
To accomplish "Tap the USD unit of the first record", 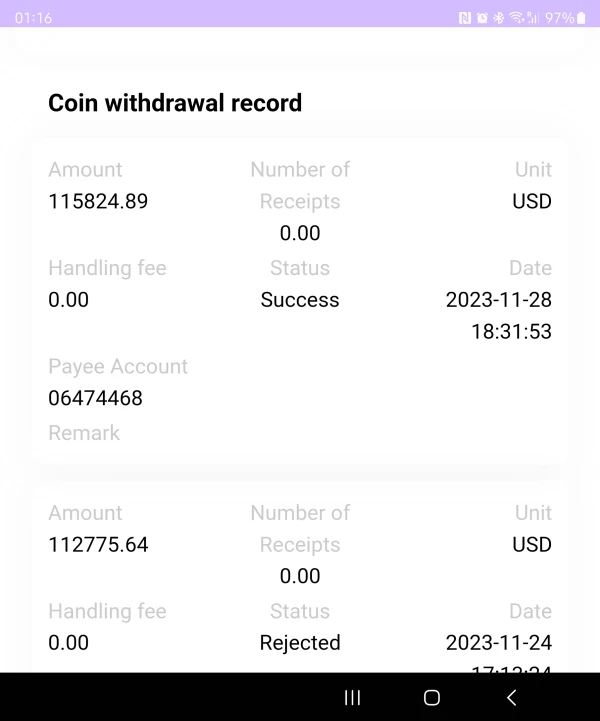I will click(x=531, y=201).
